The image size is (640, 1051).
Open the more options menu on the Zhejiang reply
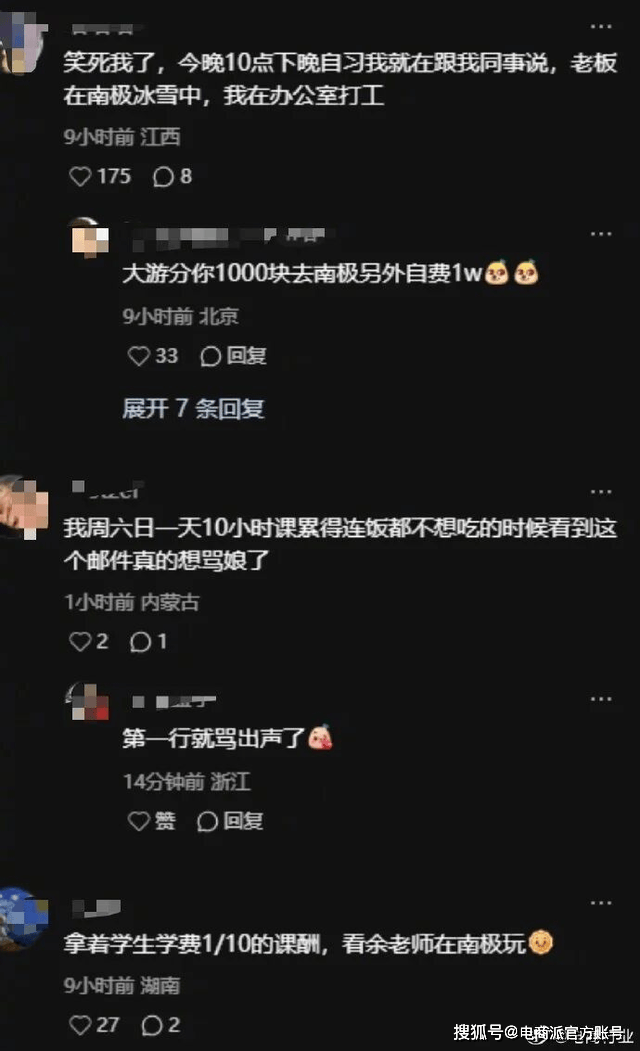pos(600,699)
